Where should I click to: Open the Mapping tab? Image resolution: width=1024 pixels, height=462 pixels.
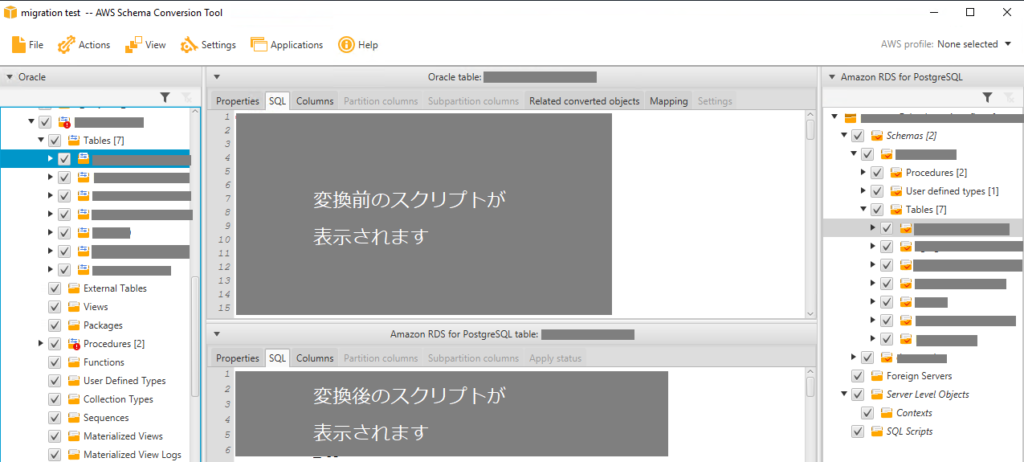pos(669,101)
